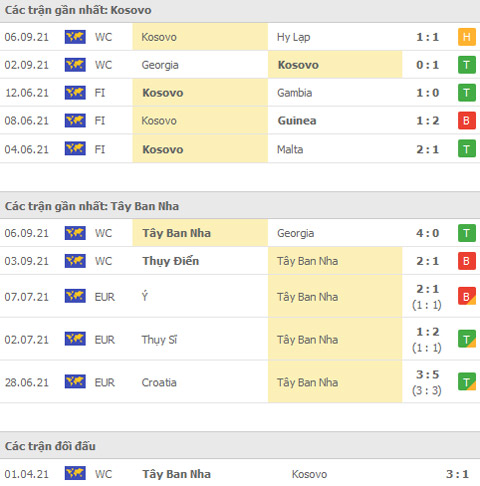Select the 3 : 5 score for Croatia match
The height and width of the screenshot is (486, 480).
428,375
